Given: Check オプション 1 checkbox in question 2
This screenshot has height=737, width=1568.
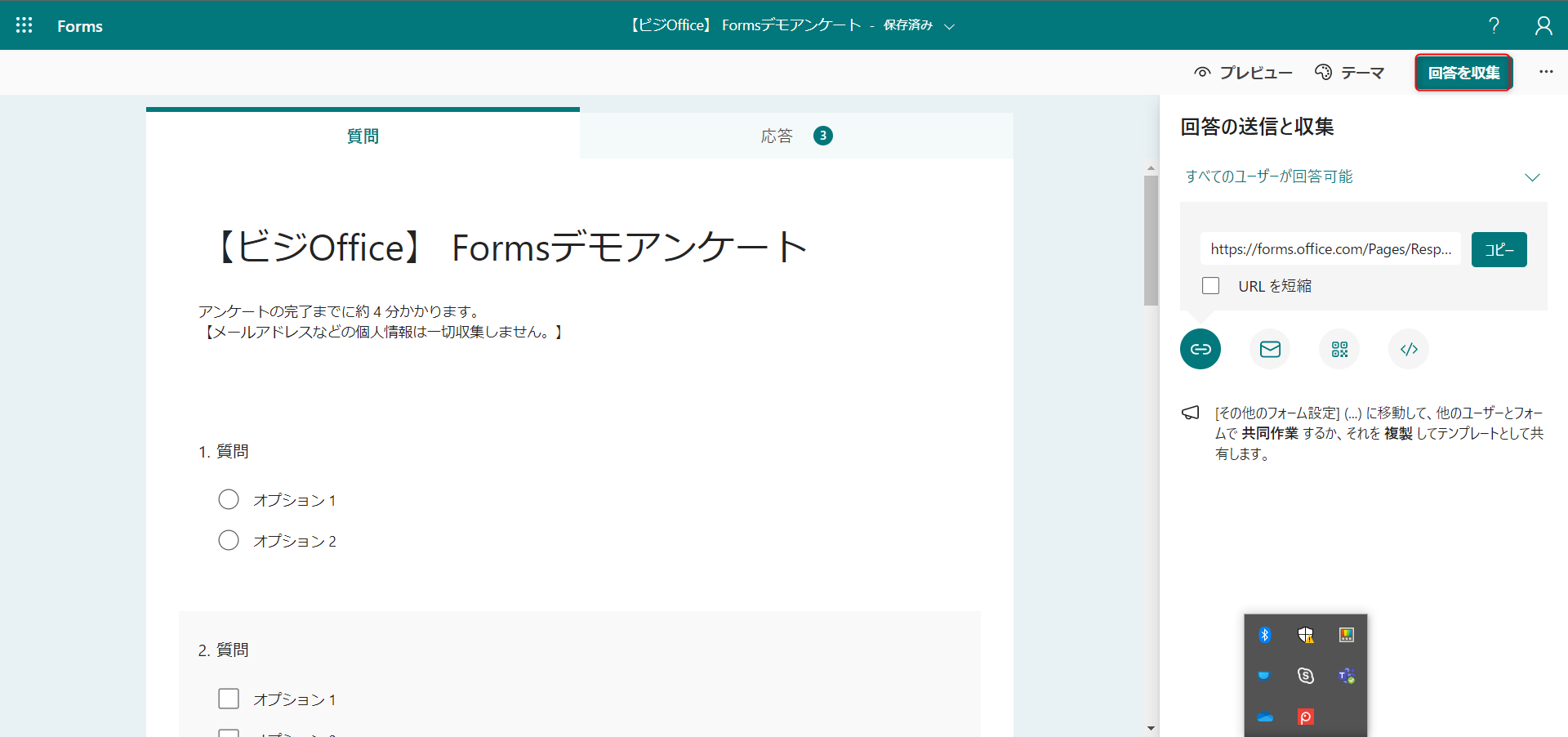Looking at the screenshot, I should tap(229, 699).
